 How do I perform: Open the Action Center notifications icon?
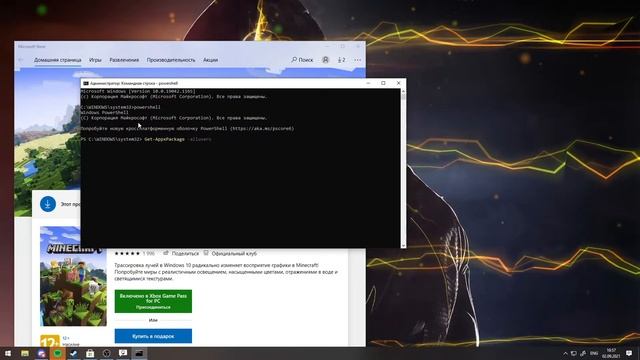point(629,353)
